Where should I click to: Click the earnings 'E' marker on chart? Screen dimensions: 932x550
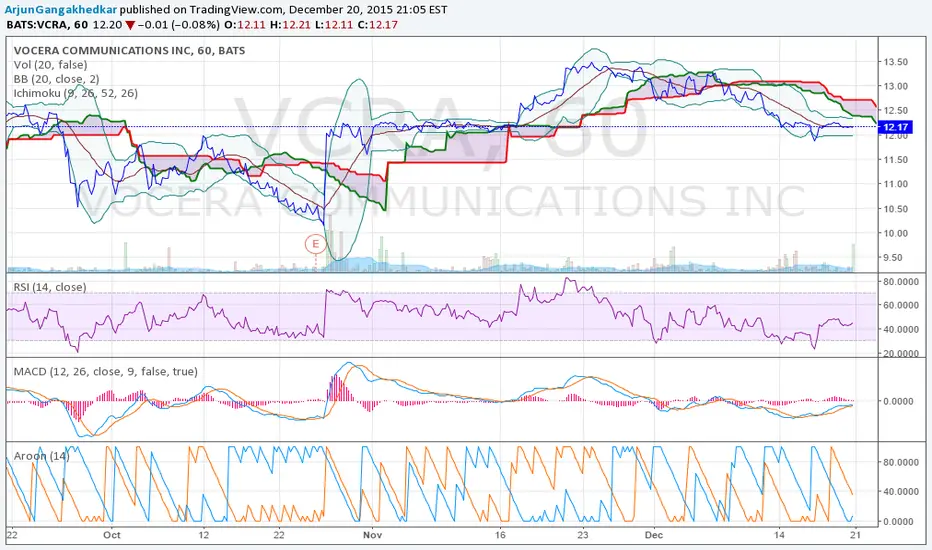tap(316, 244)
